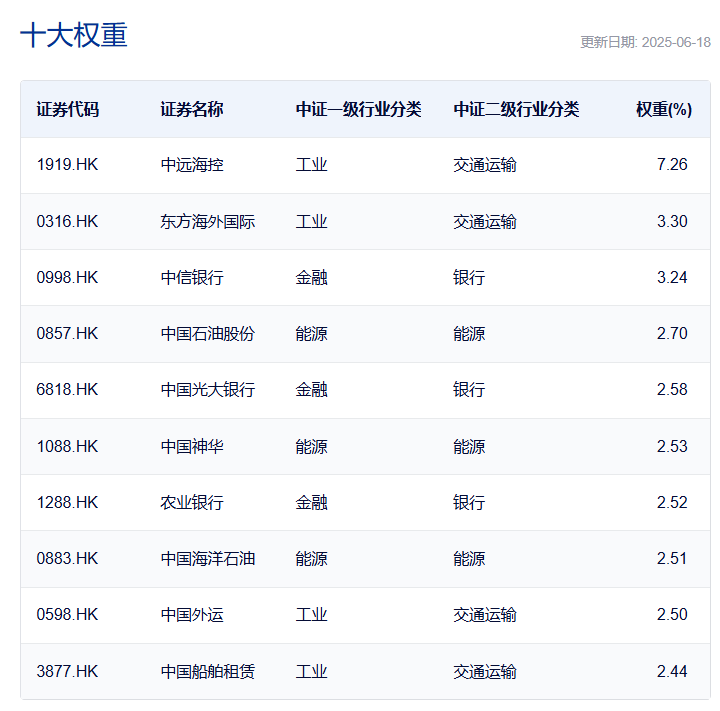Image resolution: width=720 pixels, height=711 pixels.
Task: Click 银行 in the 1288.HK row
Action: [469, 503]
